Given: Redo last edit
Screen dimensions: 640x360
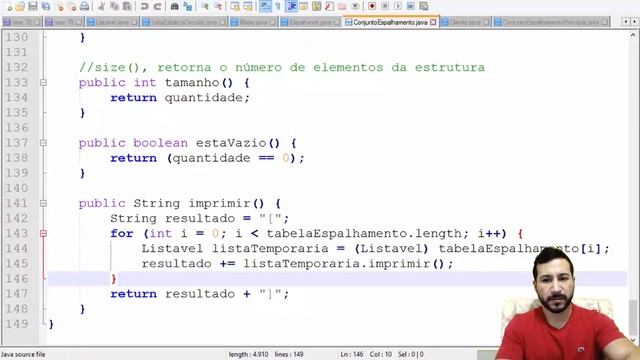Looking at the screenshot, I should pyautogui.click(x=157, y=6).
